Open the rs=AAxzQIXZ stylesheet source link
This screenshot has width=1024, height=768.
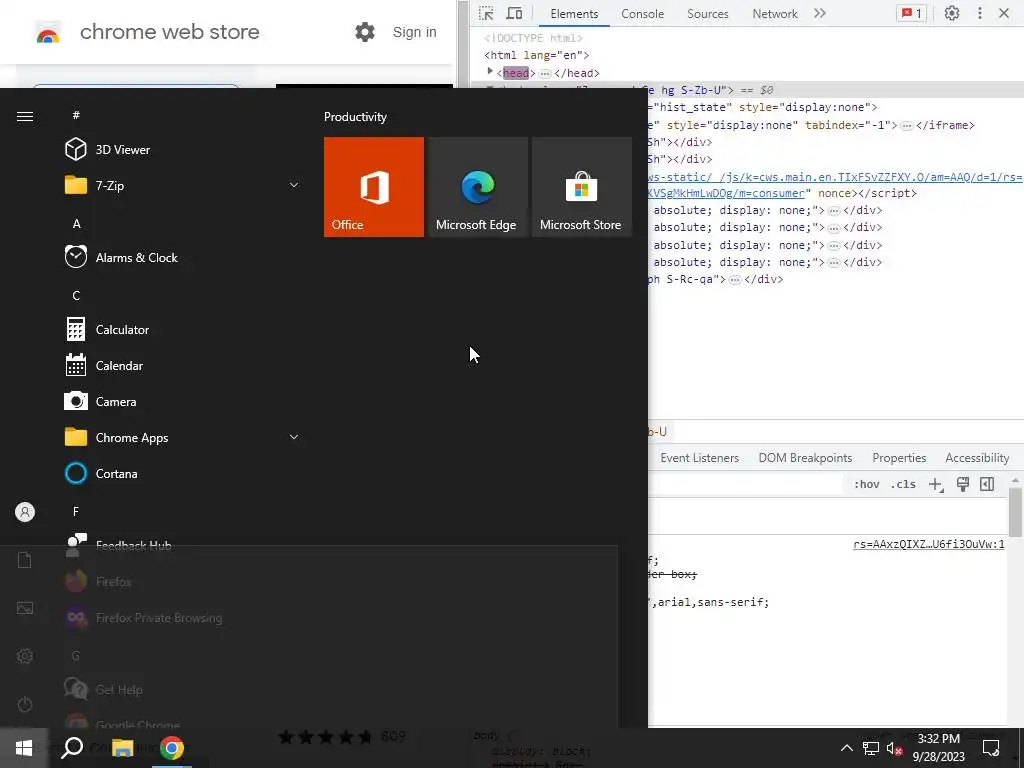pyautogui.click(x=929, y=544)
